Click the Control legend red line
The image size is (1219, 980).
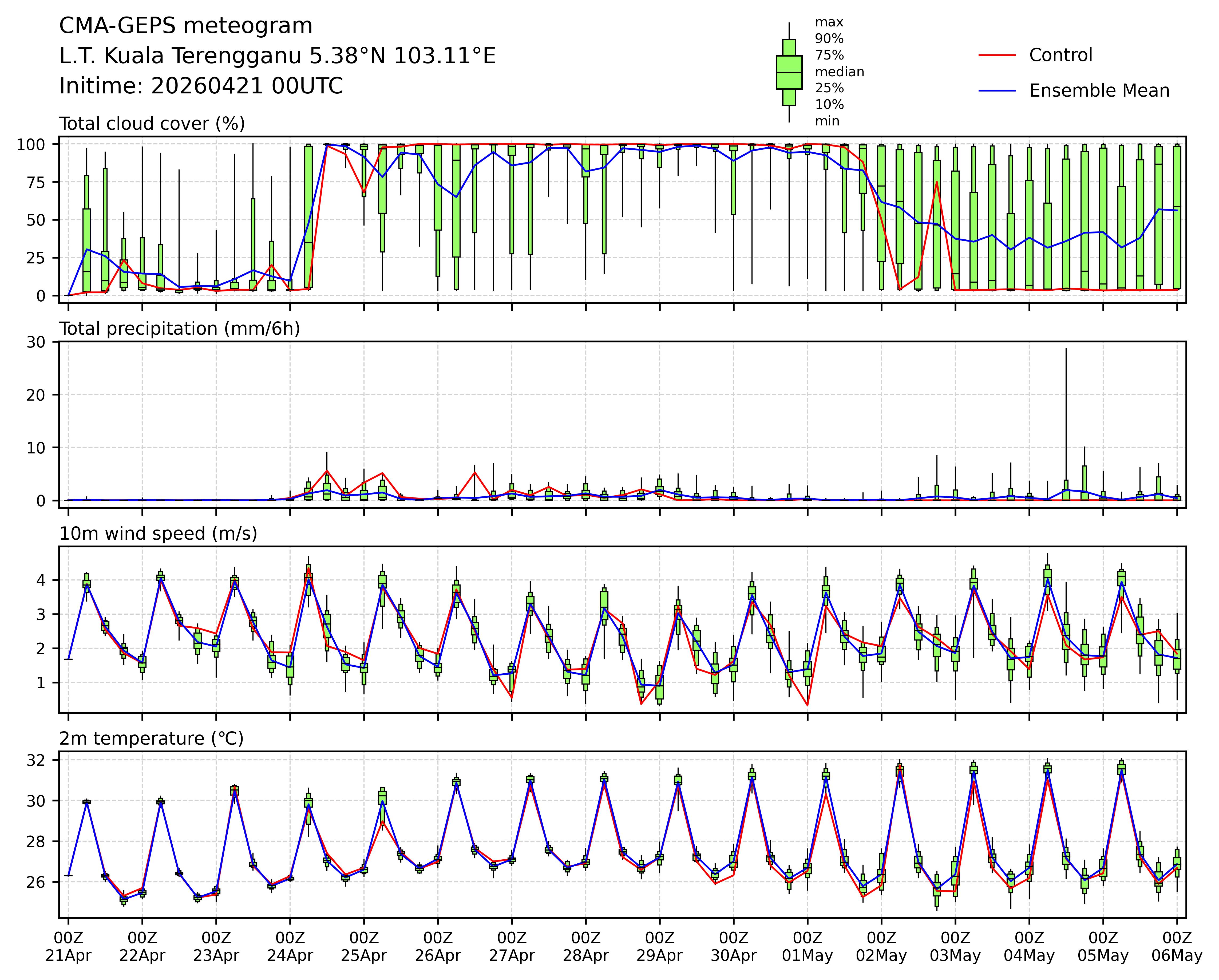[x=997, y=56]
